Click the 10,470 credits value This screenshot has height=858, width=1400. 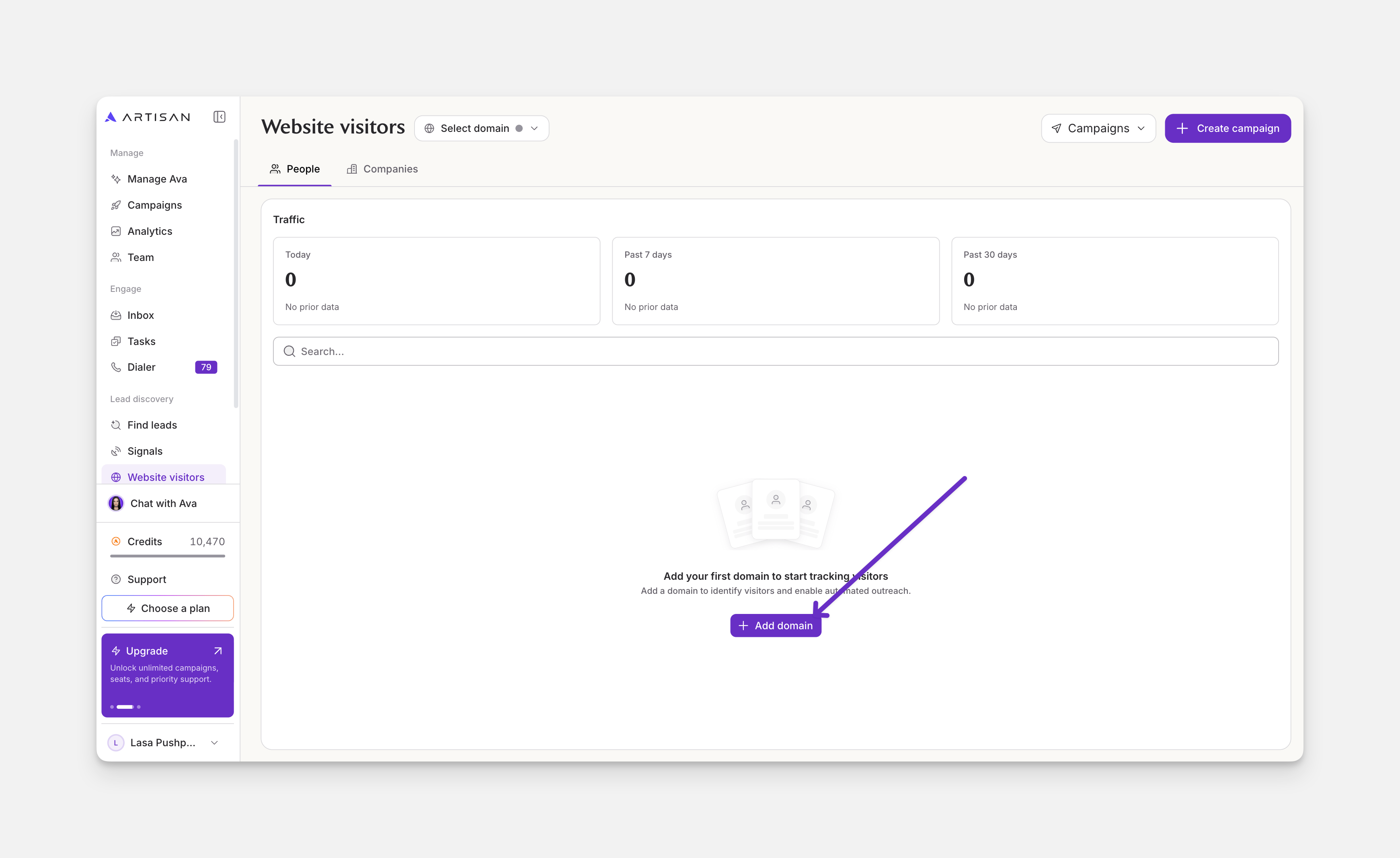coord(207,542)
